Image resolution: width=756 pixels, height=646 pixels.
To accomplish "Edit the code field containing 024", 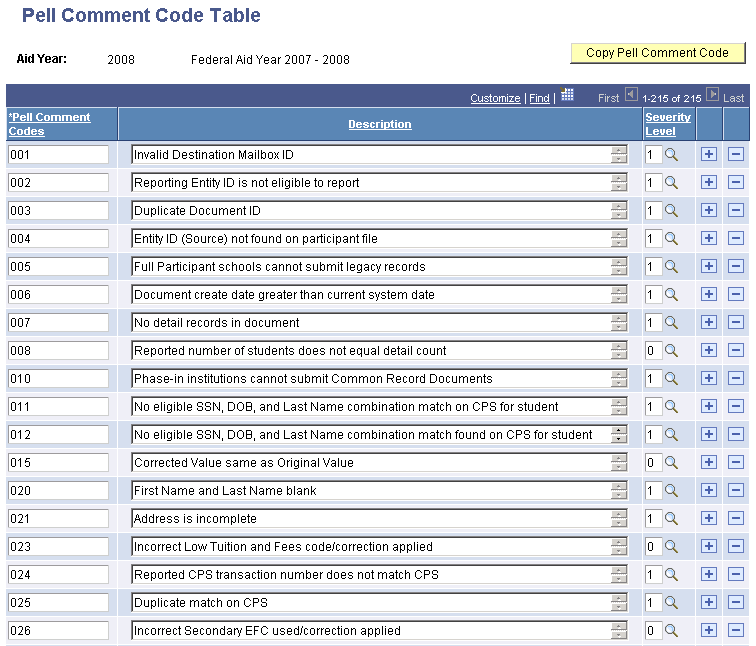I will pos(58,574).
